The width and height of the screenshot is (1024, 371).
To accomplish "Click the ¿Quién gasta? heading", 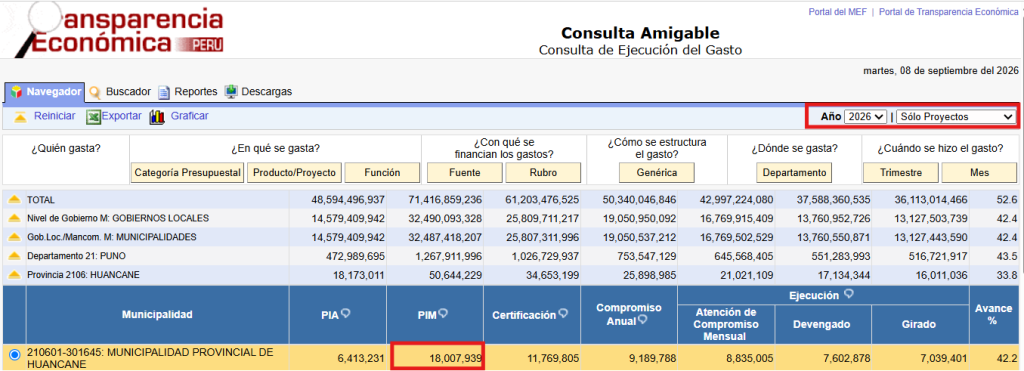I will (66, 148).
